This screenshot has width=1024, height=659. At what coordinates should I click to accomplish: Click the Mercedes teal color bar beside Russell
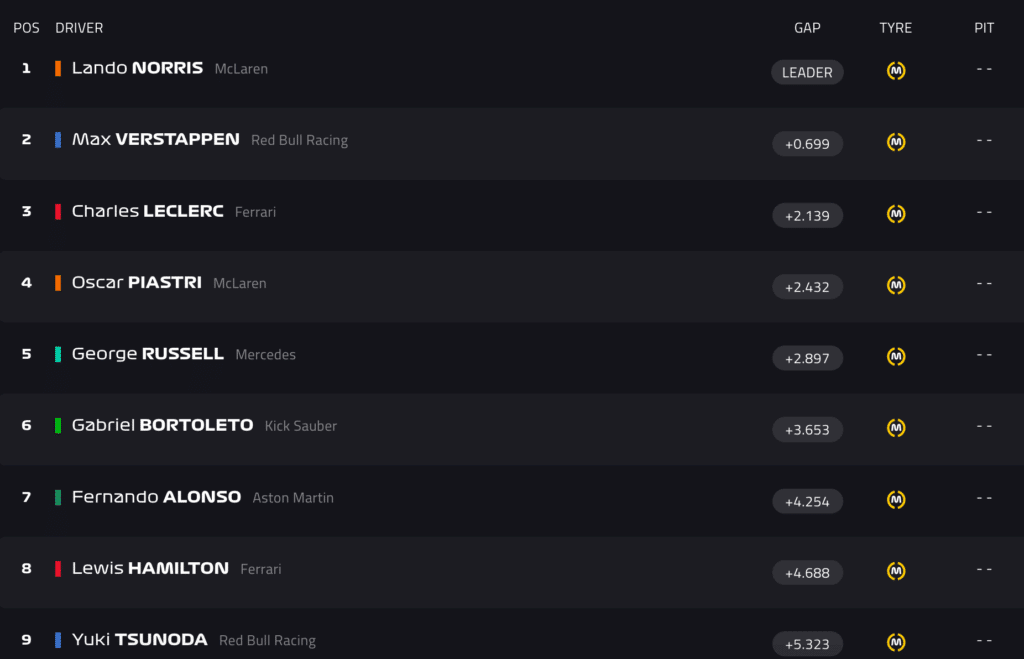(x=58, y=354)
